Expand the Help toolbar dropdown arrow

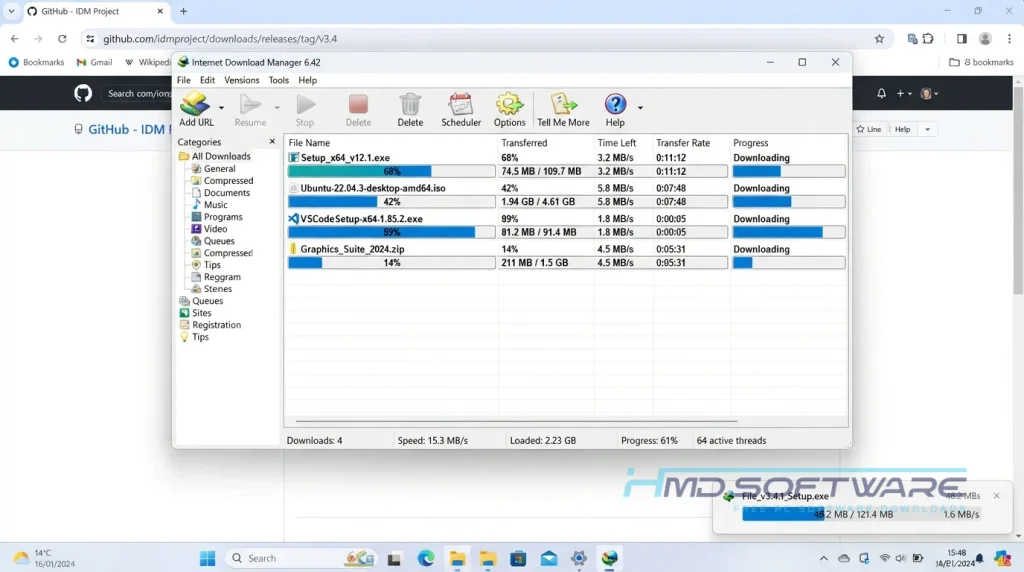click(x=640, y=107)
